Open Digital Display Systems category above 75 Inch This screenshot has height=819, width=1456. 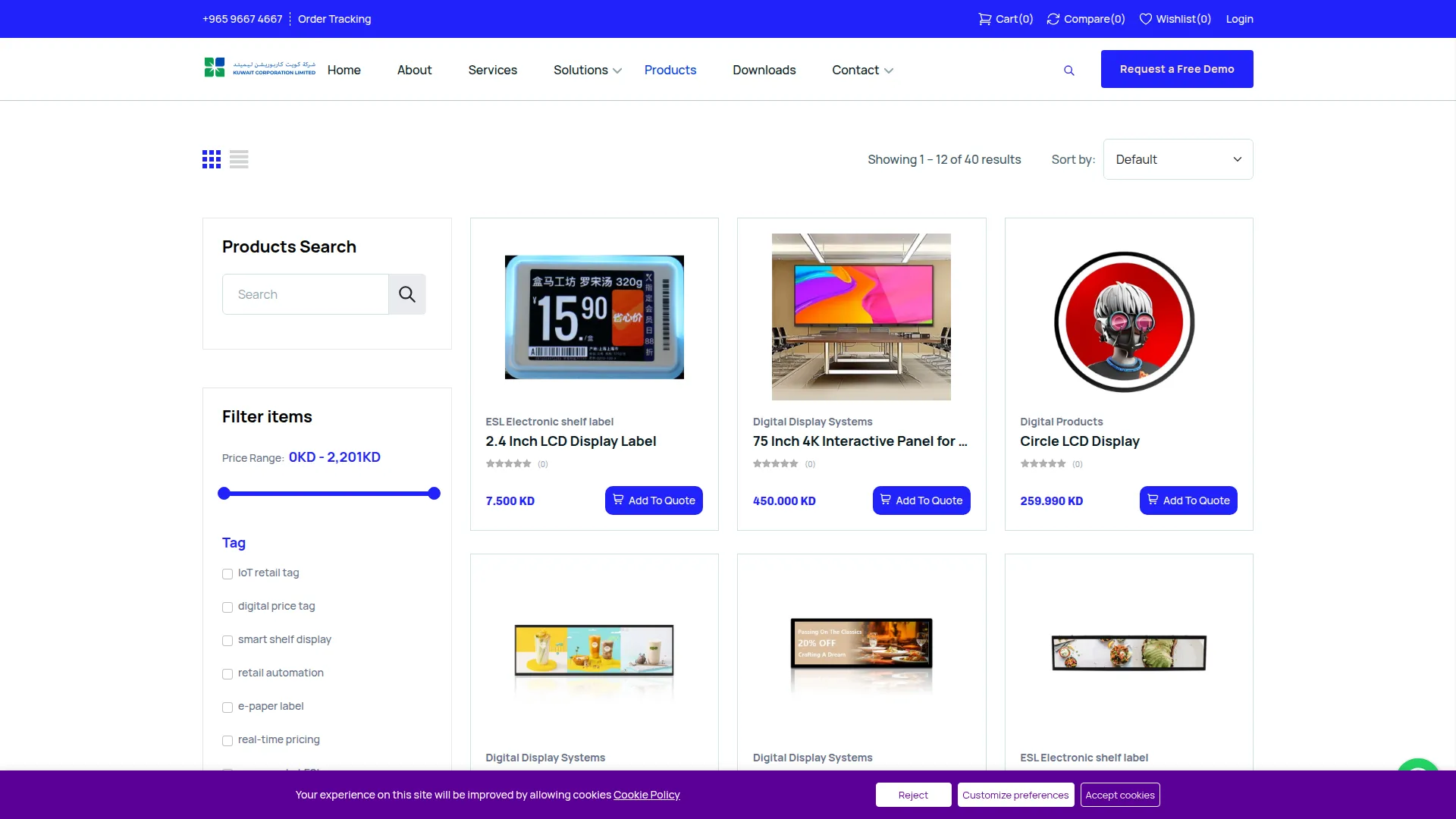pos(813,422)
